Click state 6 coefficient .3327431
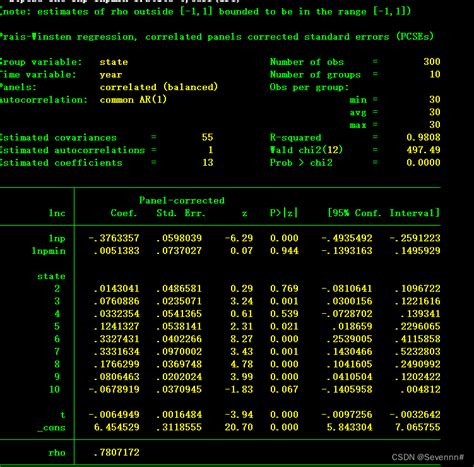Image resolution: width=474 pixels, height=467 pixels. (x=116, y=339)
